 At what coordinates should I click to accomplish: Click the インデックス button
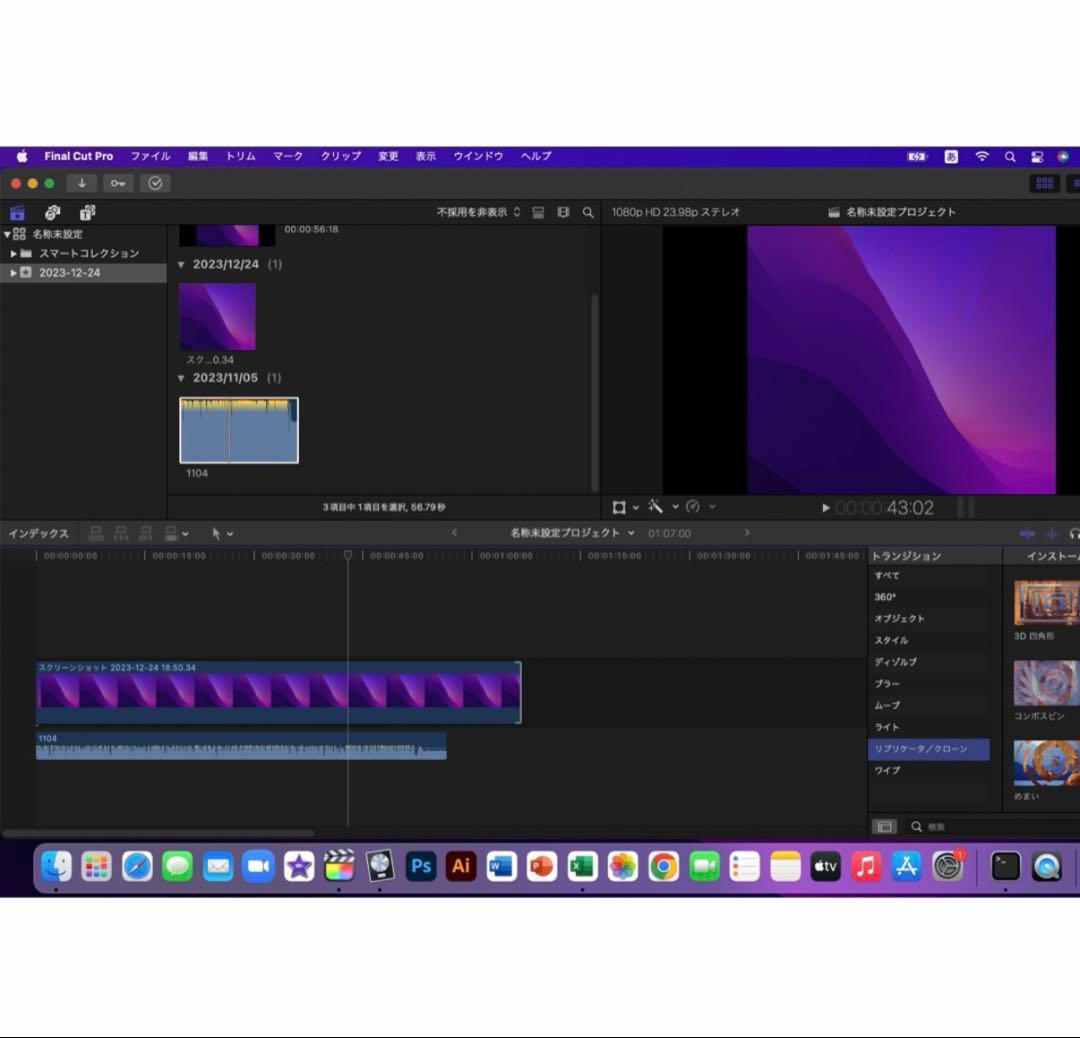39,533
